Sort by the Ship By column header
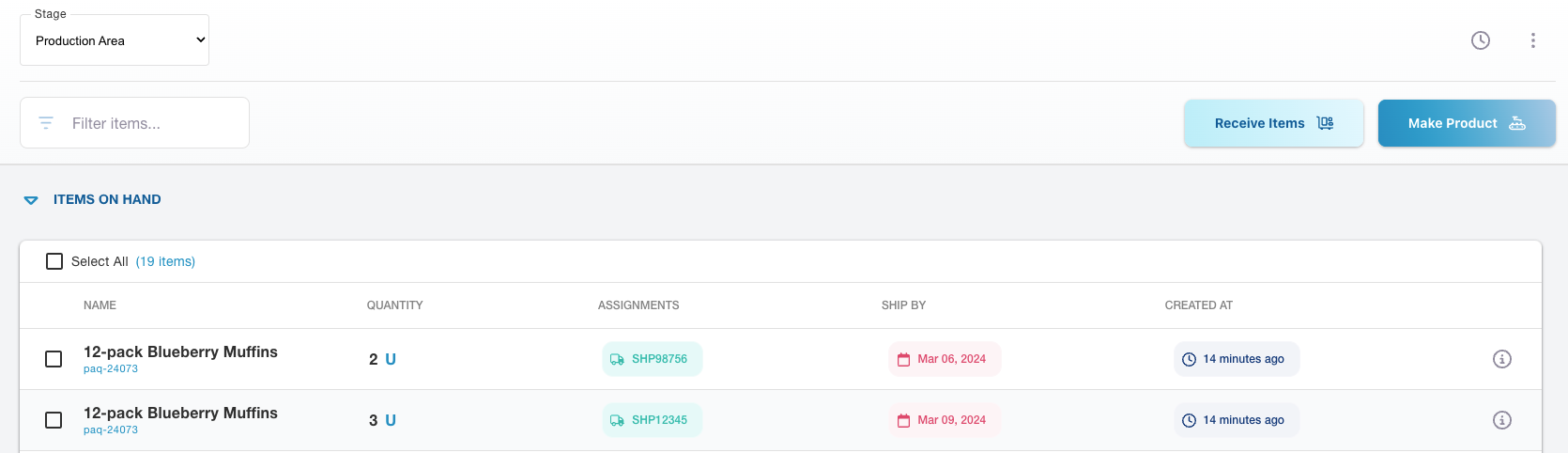 coord(903,305)
